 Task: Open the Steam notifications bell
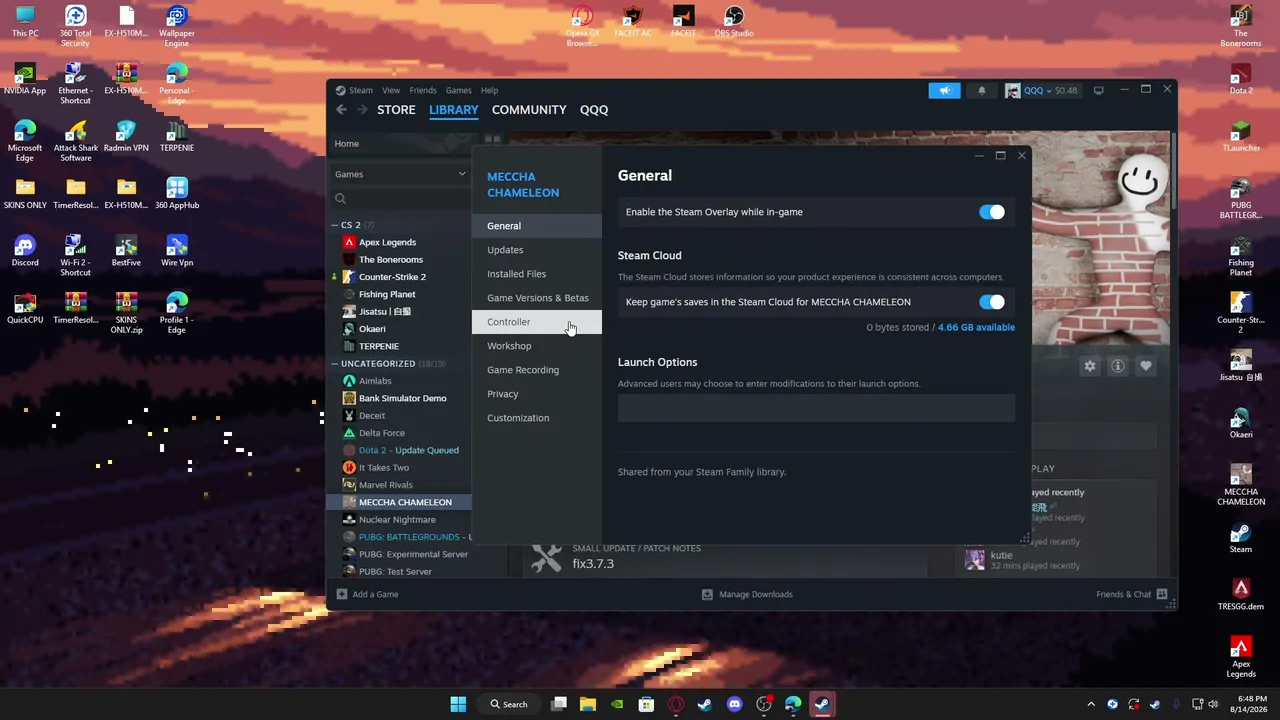(x=981, y=90)
